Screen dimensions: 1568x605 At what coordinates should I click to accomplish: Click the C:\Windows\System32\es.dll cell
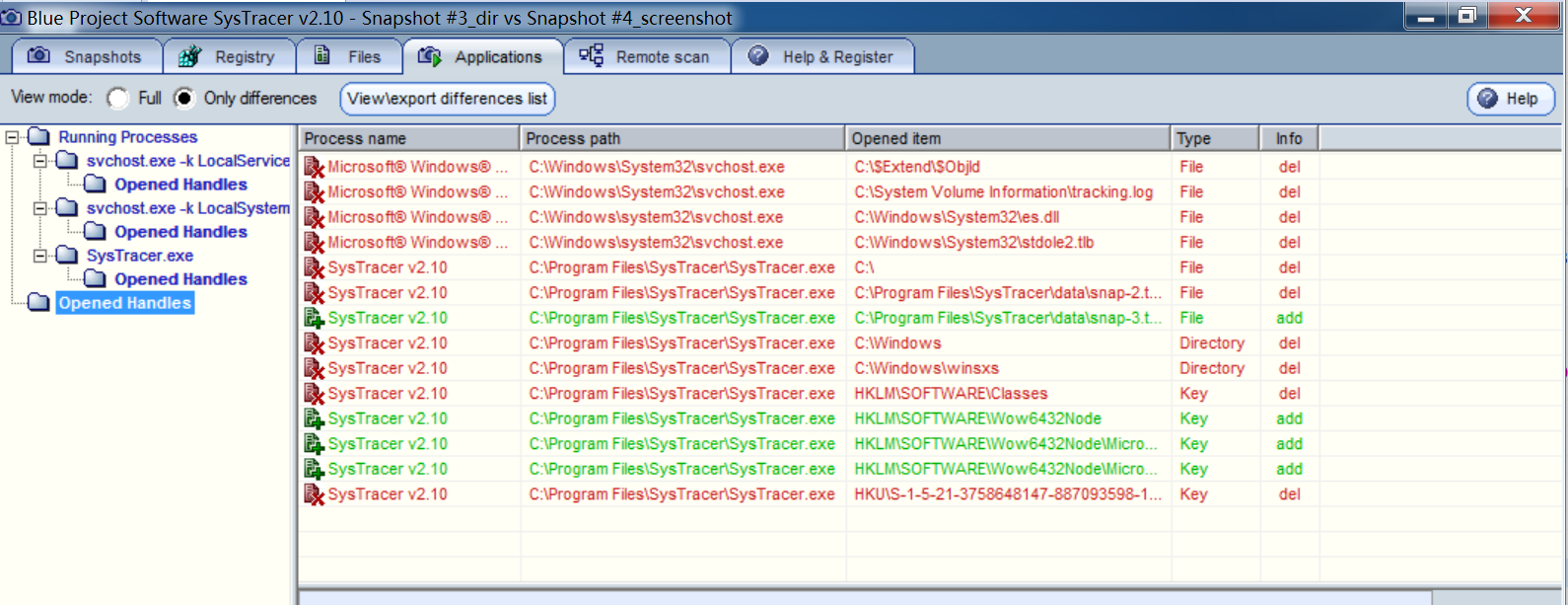pyautogui.click(x=957, y=217)
